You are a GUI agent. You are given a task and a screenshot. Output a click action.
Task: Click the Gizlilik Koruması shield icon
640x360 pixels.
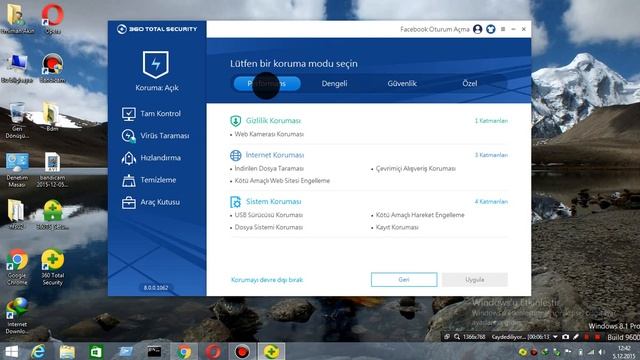[236, 121]
